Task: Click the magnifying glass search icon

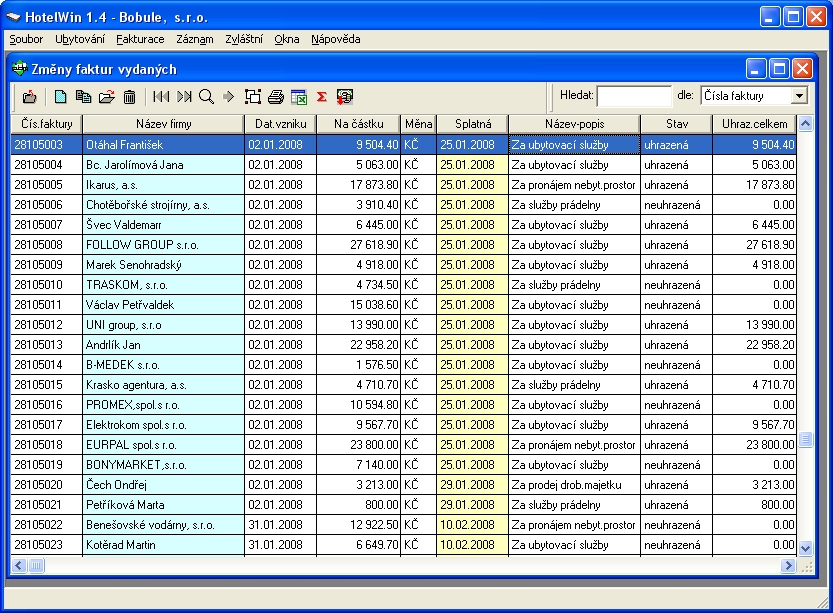Action: pos(206,97)
